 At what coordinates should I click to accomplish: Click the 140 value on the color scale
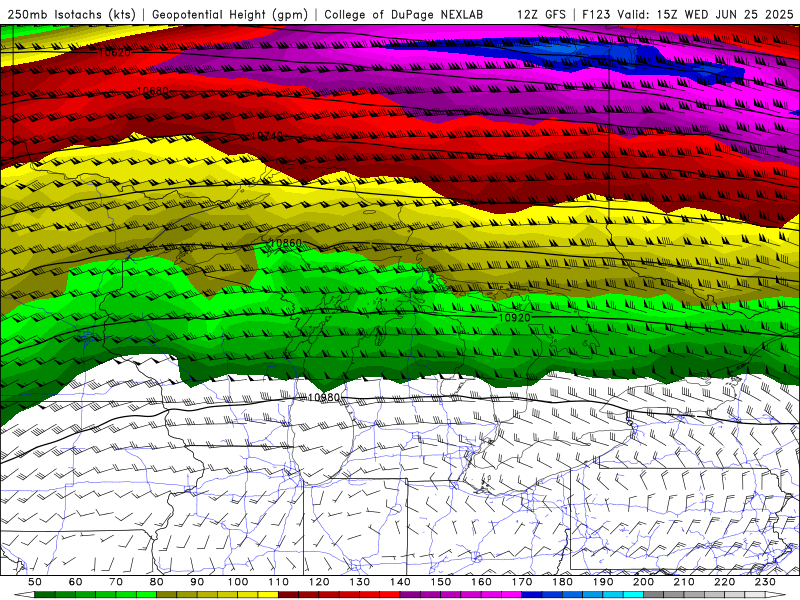(x=400, y=582)
